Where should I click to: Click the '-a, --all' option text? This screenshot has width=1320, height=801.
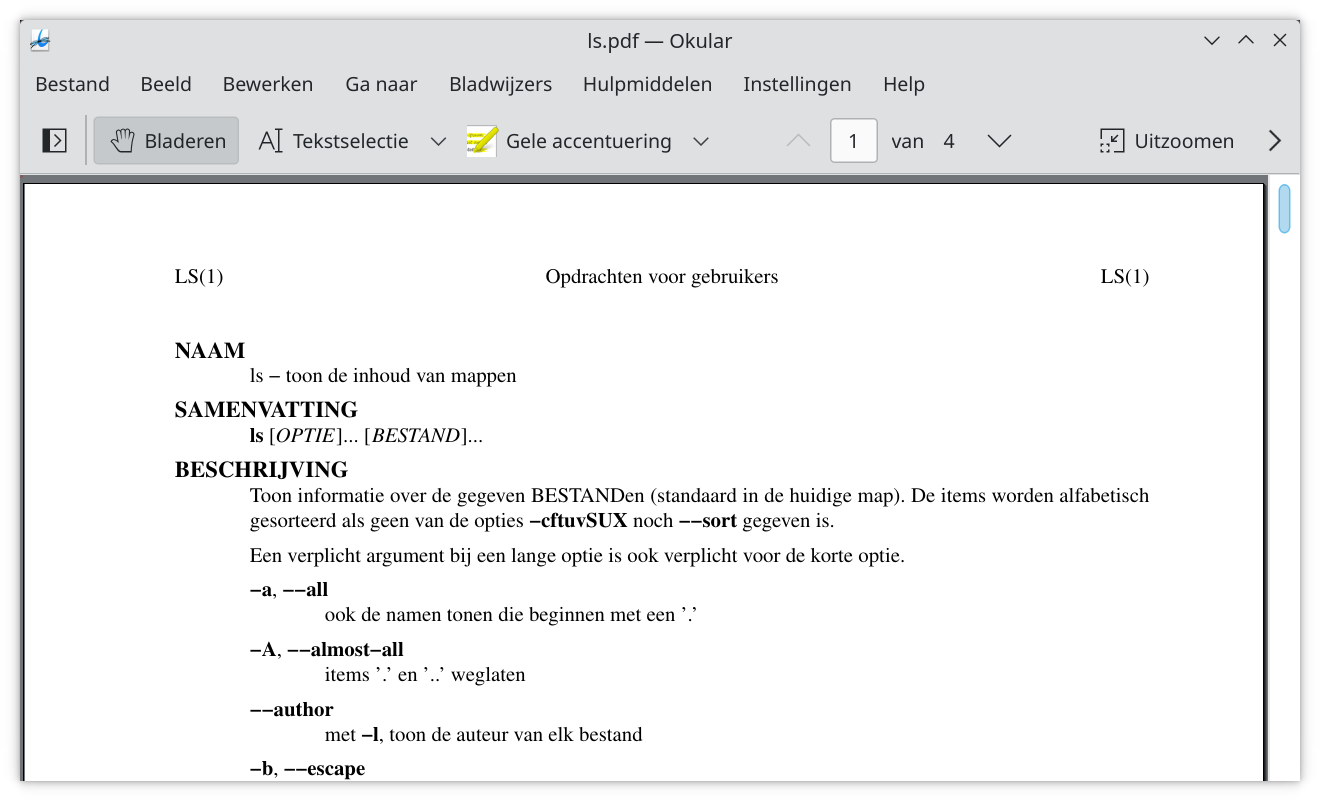pyautogui.click(x=289, y=590)
